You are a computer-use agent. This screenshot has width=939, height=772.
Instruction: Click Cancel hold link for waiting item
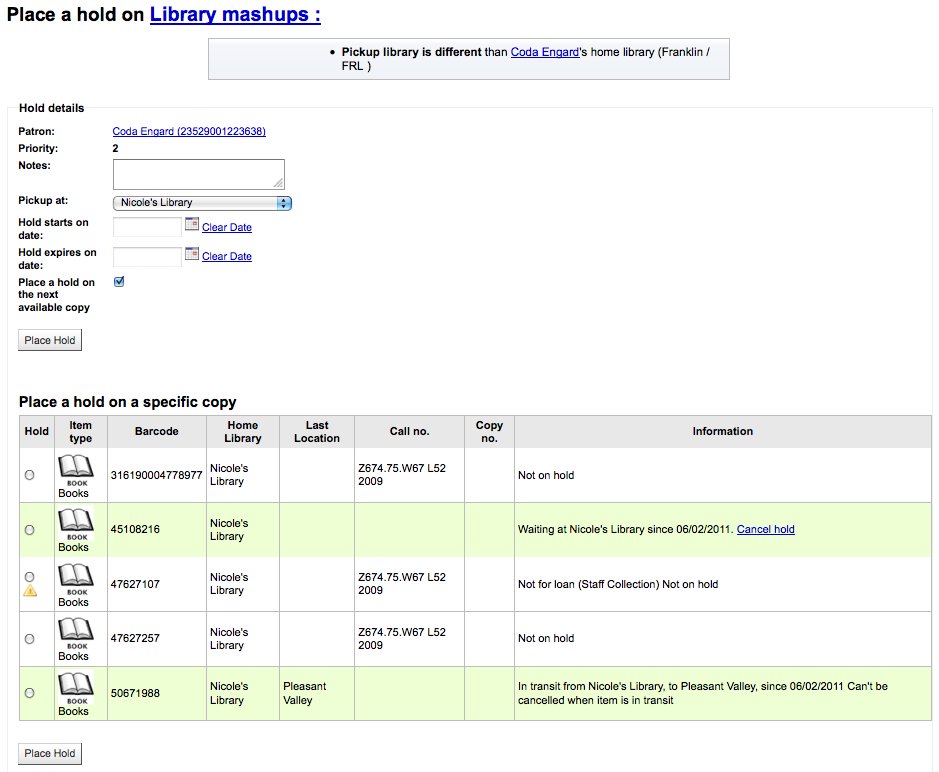click(x=765, y=529)
